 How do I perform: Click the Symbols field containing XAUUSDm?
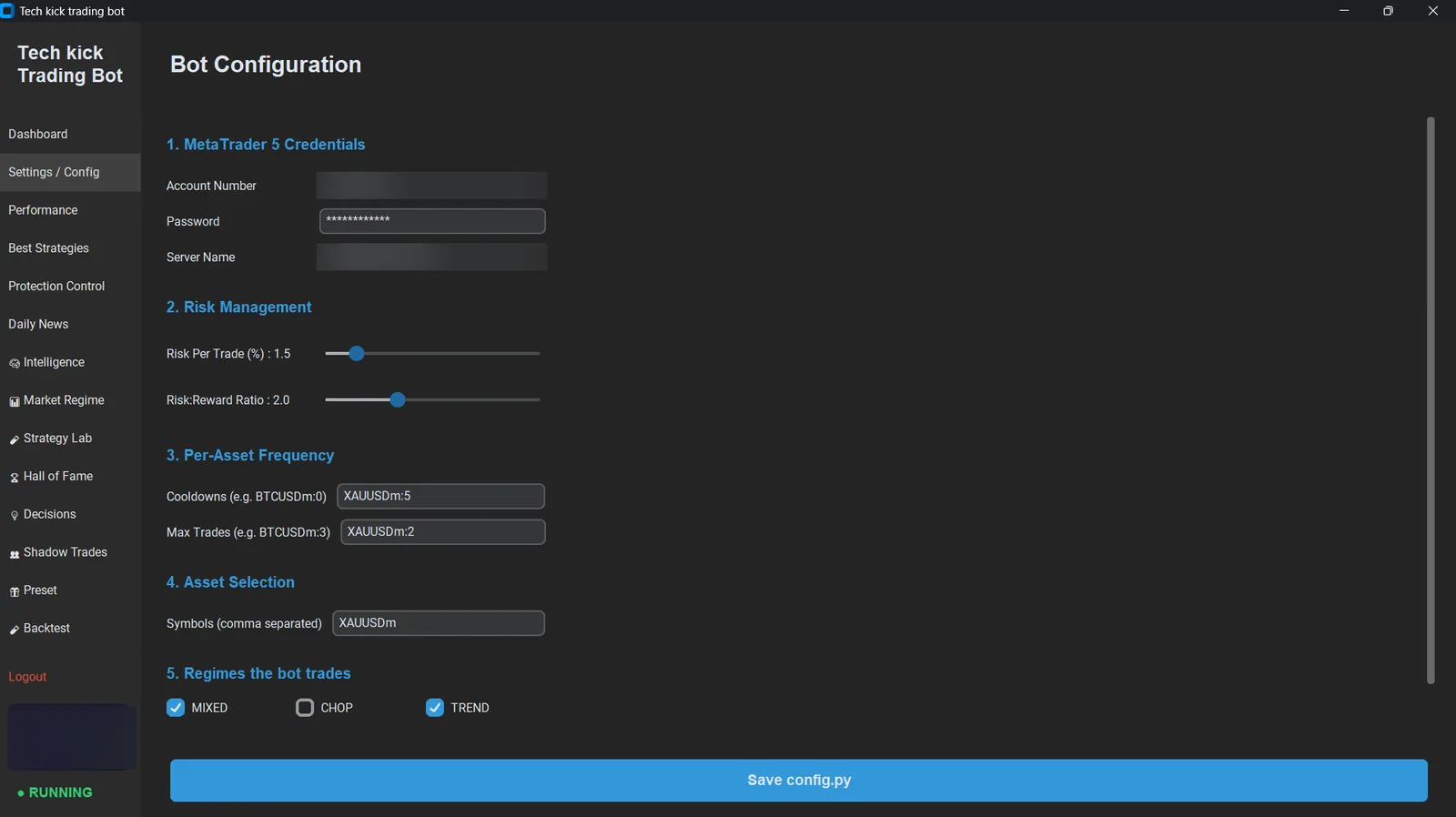(x=439, y=623)
